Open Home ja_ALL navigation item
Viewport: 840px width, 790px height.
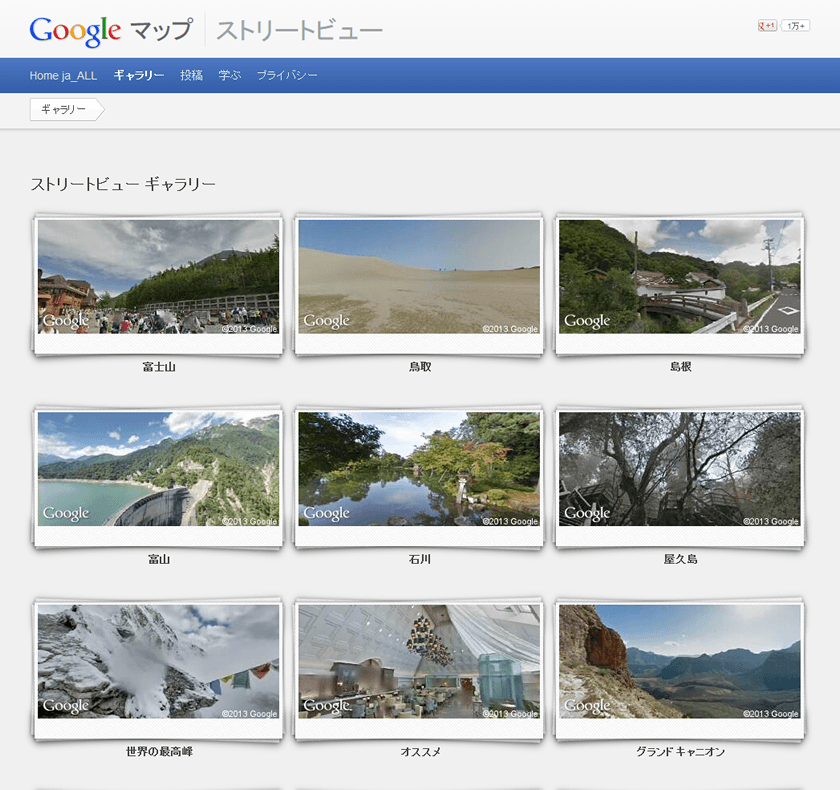[x=63, y=75]
